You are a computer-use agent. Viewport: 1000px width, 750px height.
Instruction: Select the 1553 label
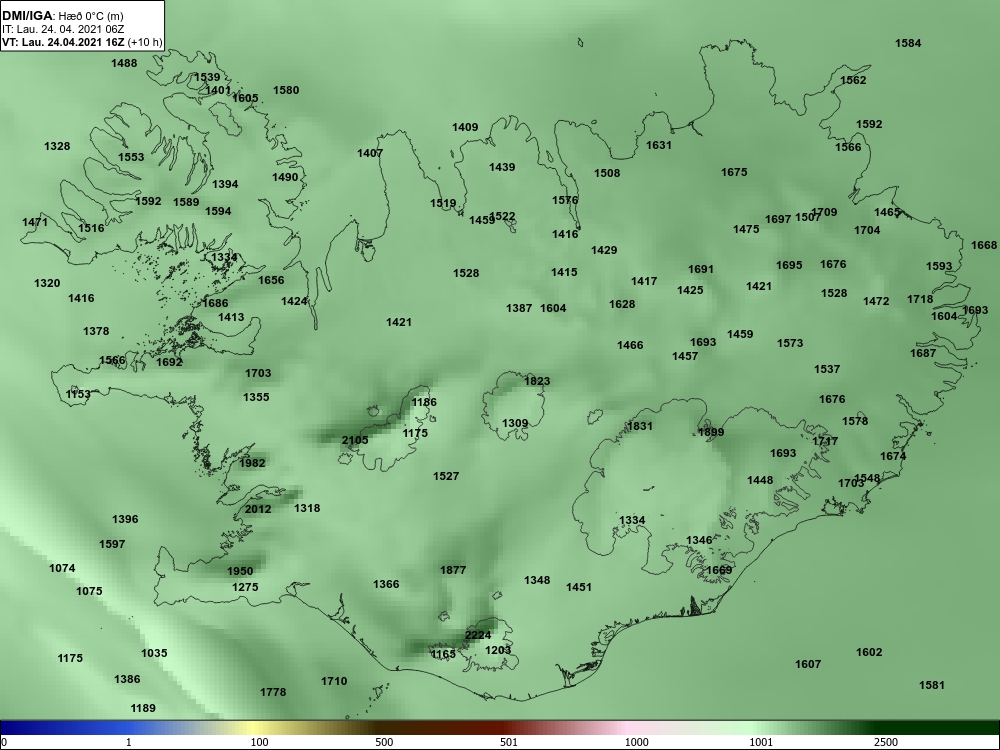point(131,157)
